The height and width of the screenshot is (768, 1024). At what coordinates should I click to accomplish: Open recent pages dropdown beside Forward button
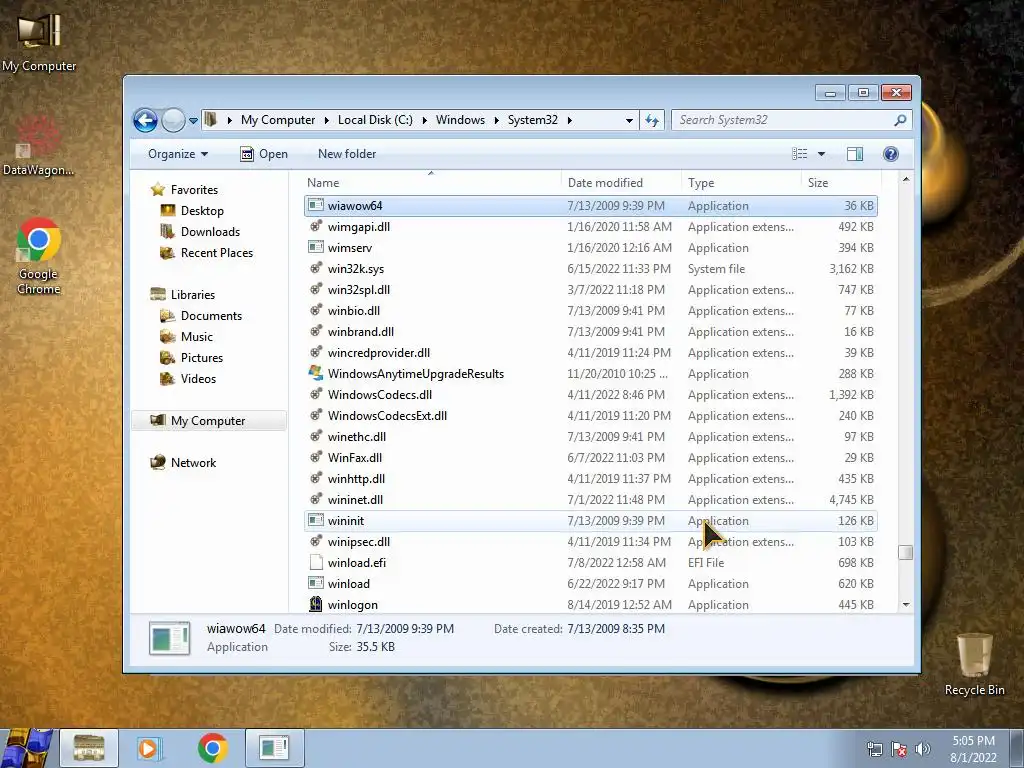click(x=193, y=121)
